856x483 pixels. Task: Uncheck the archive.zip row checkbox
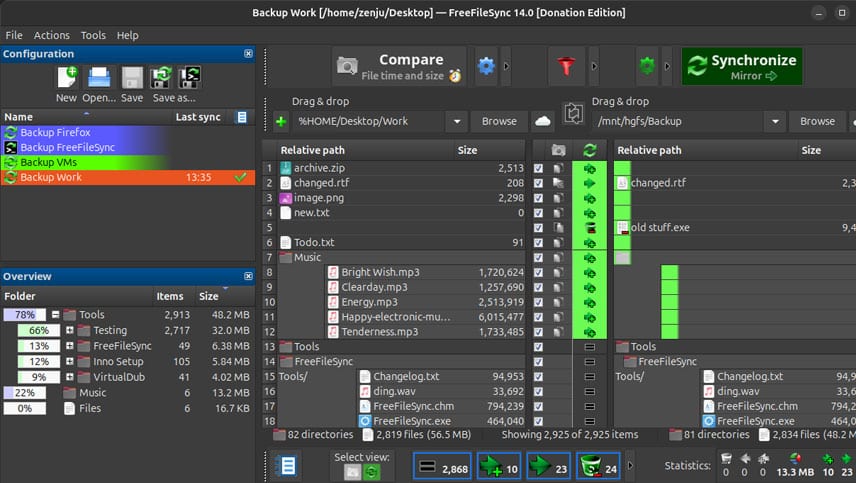538,169
